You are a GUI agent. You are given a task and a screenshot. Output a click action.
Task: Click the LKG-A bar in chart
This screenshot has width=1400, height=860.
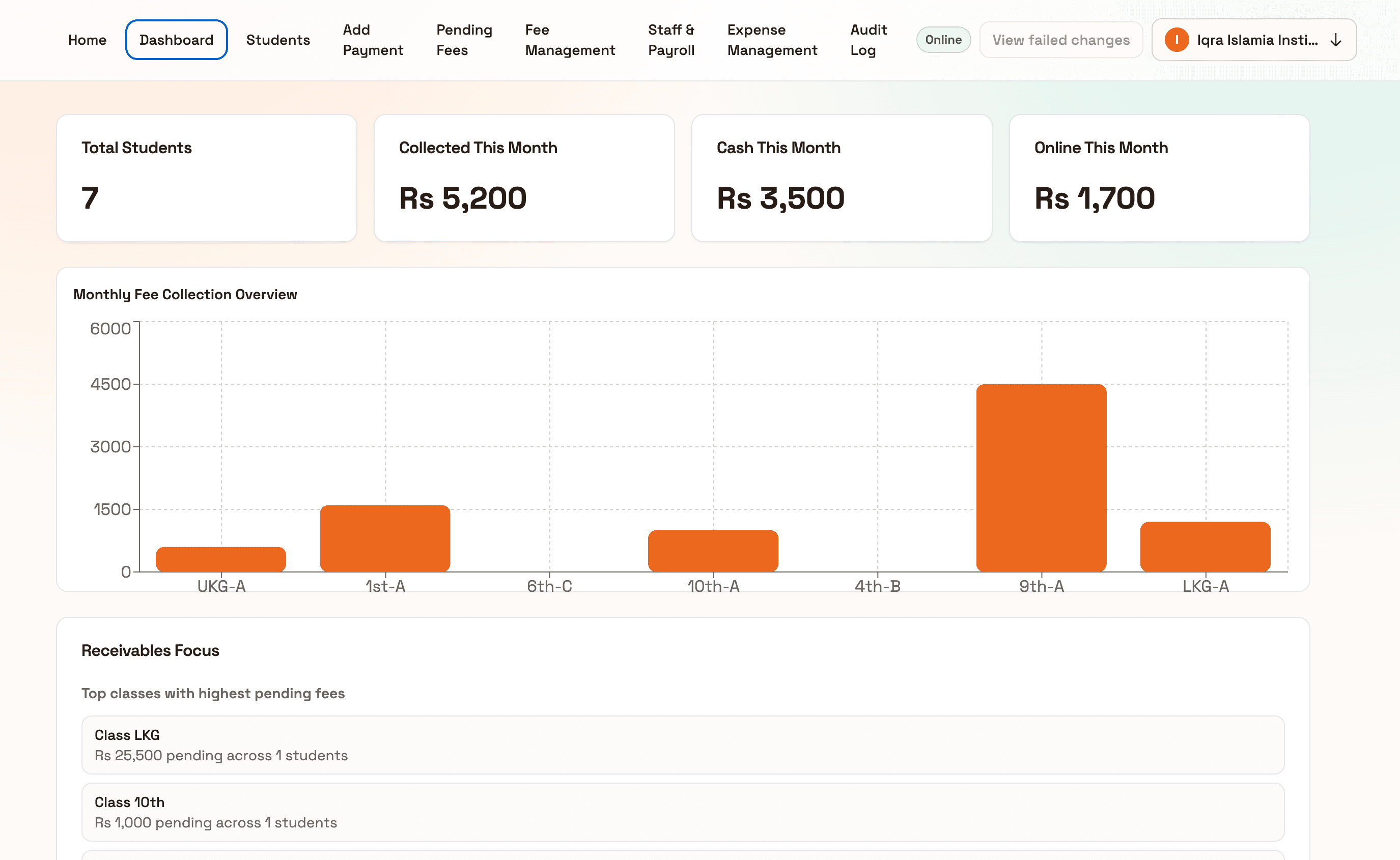tap(1206, 547)
